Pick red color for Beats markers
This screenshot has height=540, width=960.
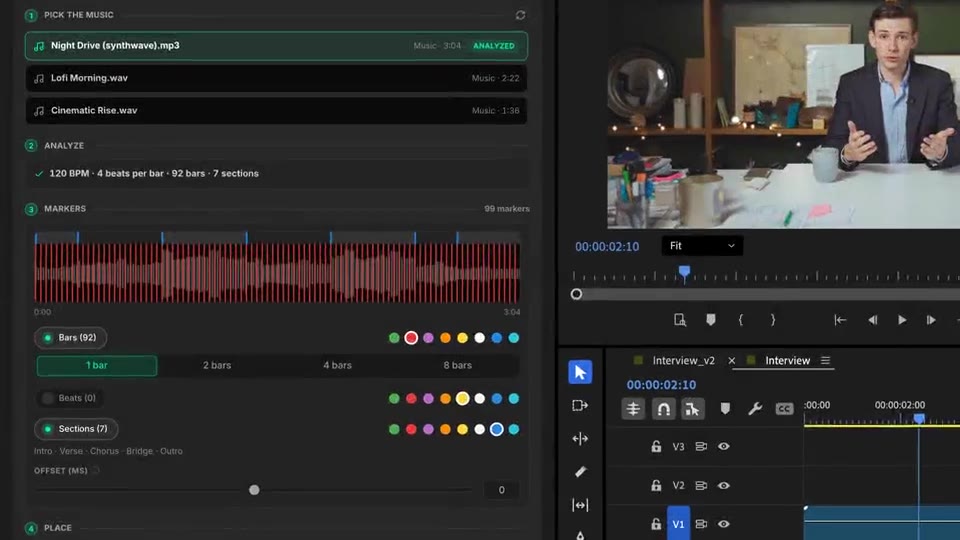tap(411, 399)
